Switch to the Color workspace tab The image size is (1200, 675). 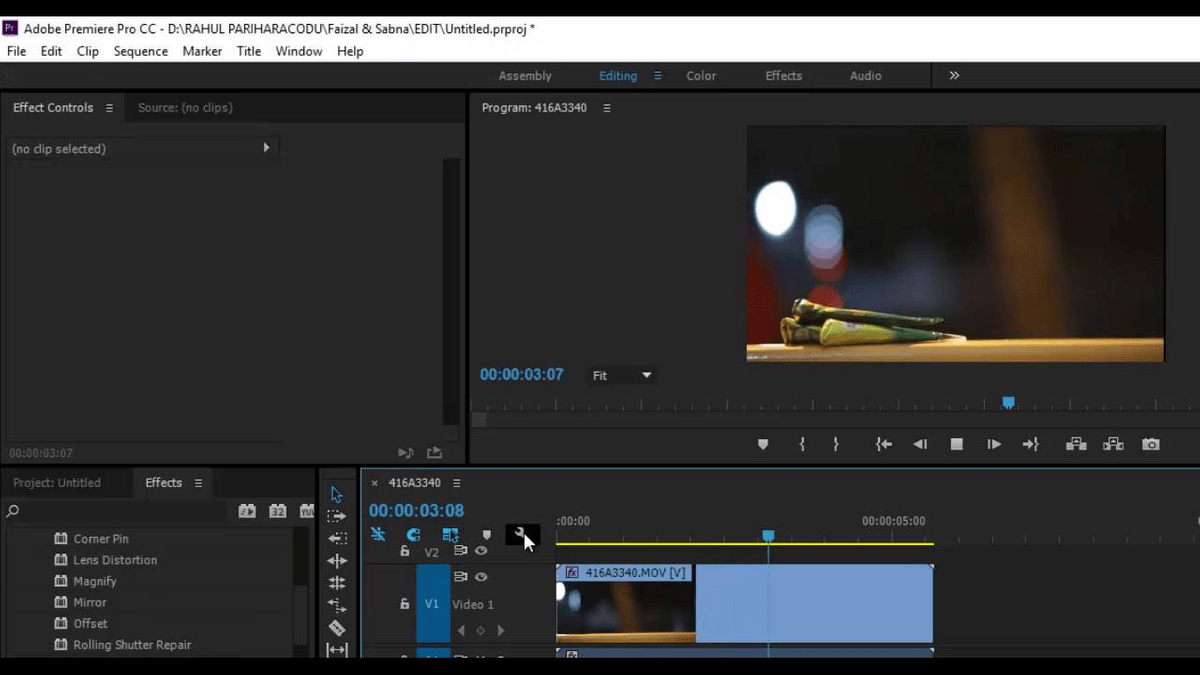tap(701, 75)
